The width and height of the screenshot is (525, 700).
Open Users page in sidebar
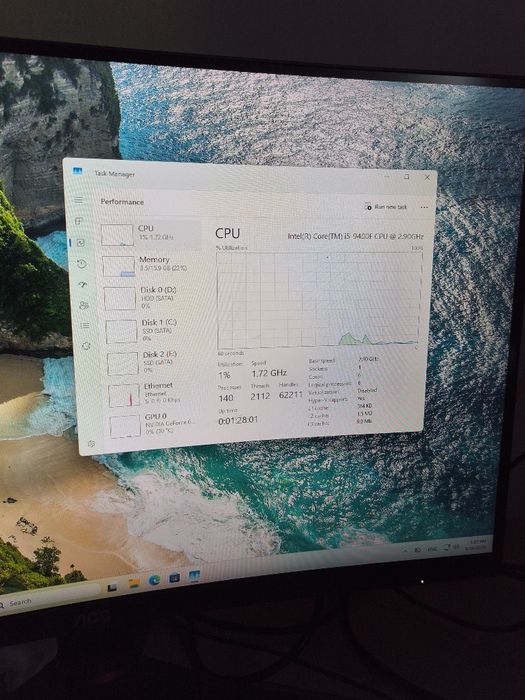tap(84, 305)
